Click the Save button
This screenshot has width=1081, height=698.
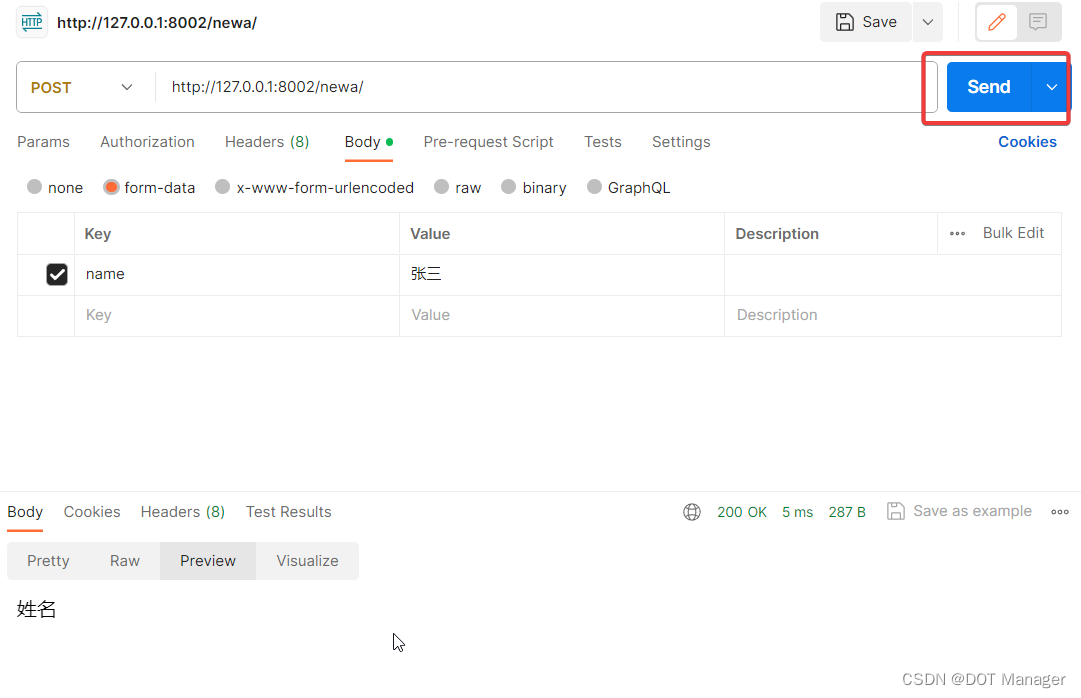(x=866, y=22)
